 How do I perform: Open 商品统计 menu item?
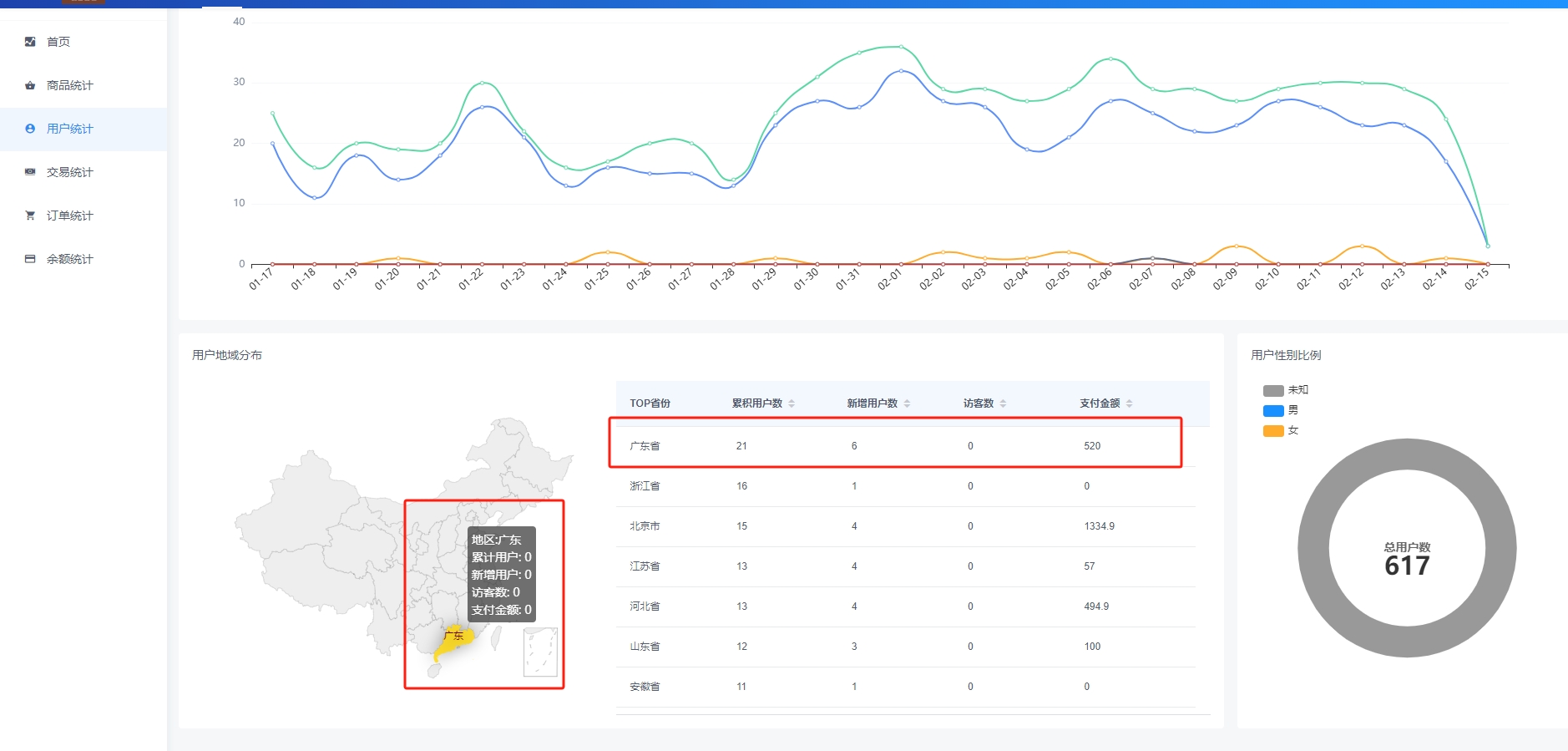point(83,85)
